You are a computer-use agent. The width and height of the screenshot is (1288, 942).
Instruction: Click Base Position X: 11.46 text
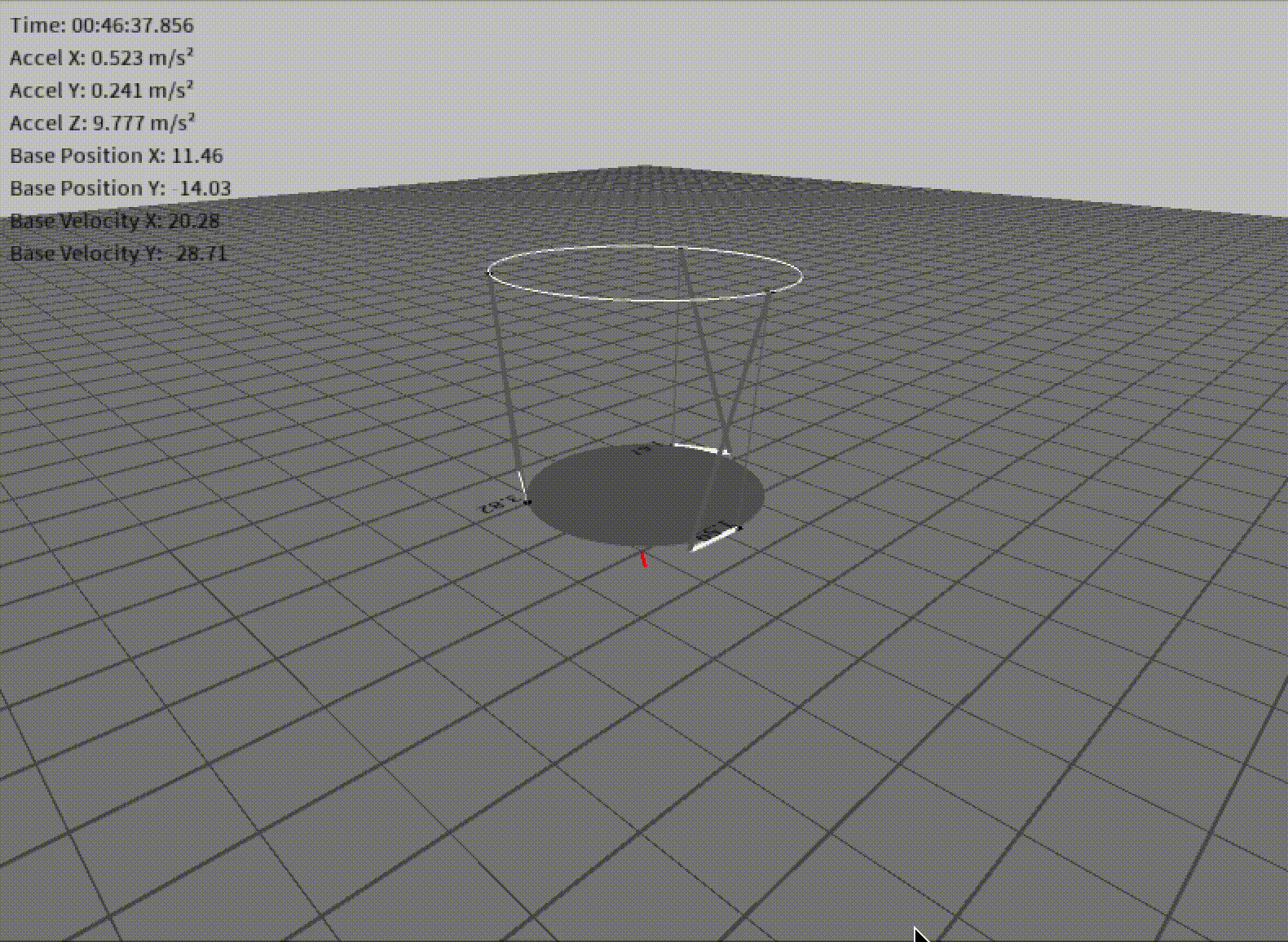tap(117, 156)
